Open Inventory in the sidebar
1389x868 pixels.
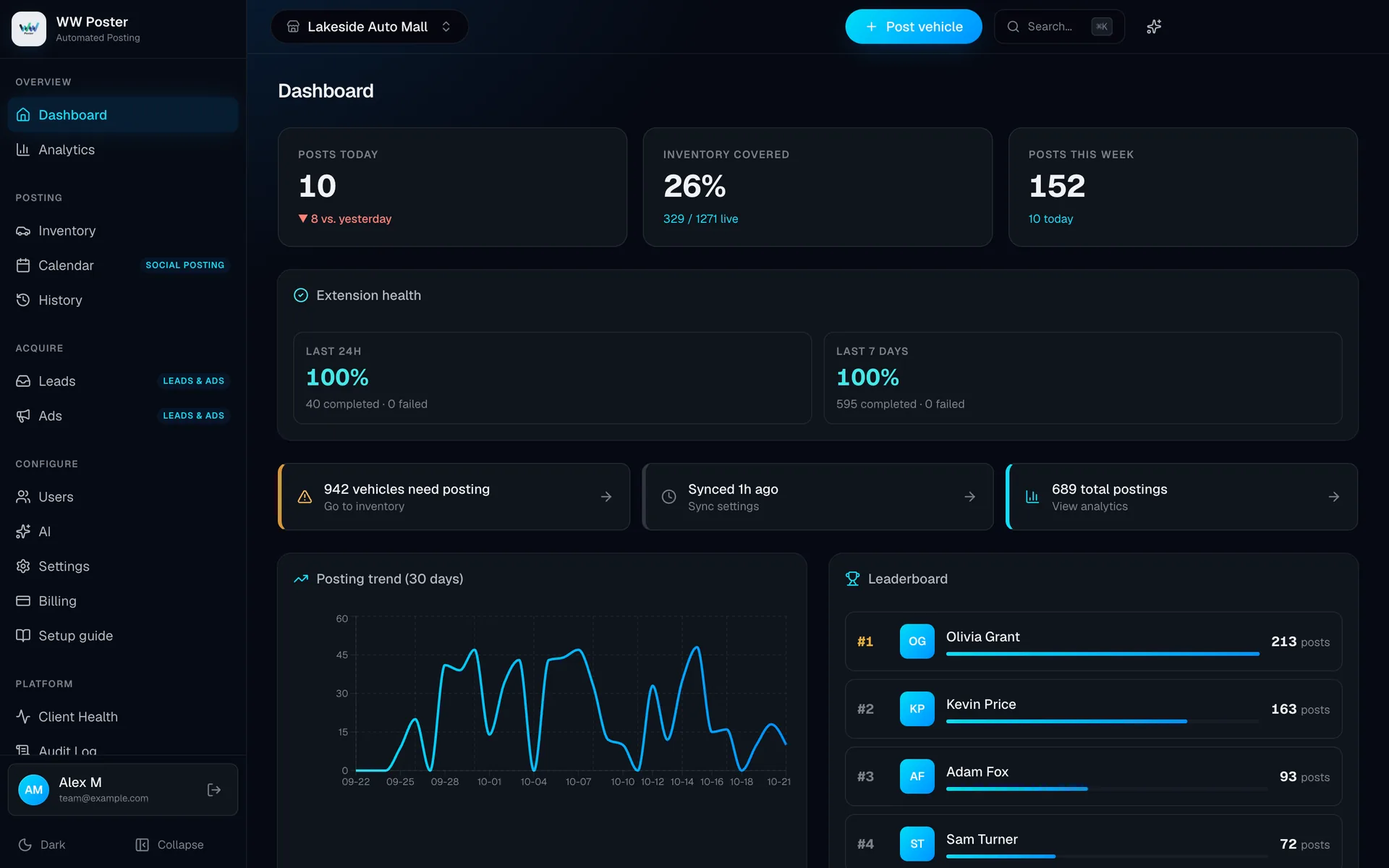tap(123, 231)
